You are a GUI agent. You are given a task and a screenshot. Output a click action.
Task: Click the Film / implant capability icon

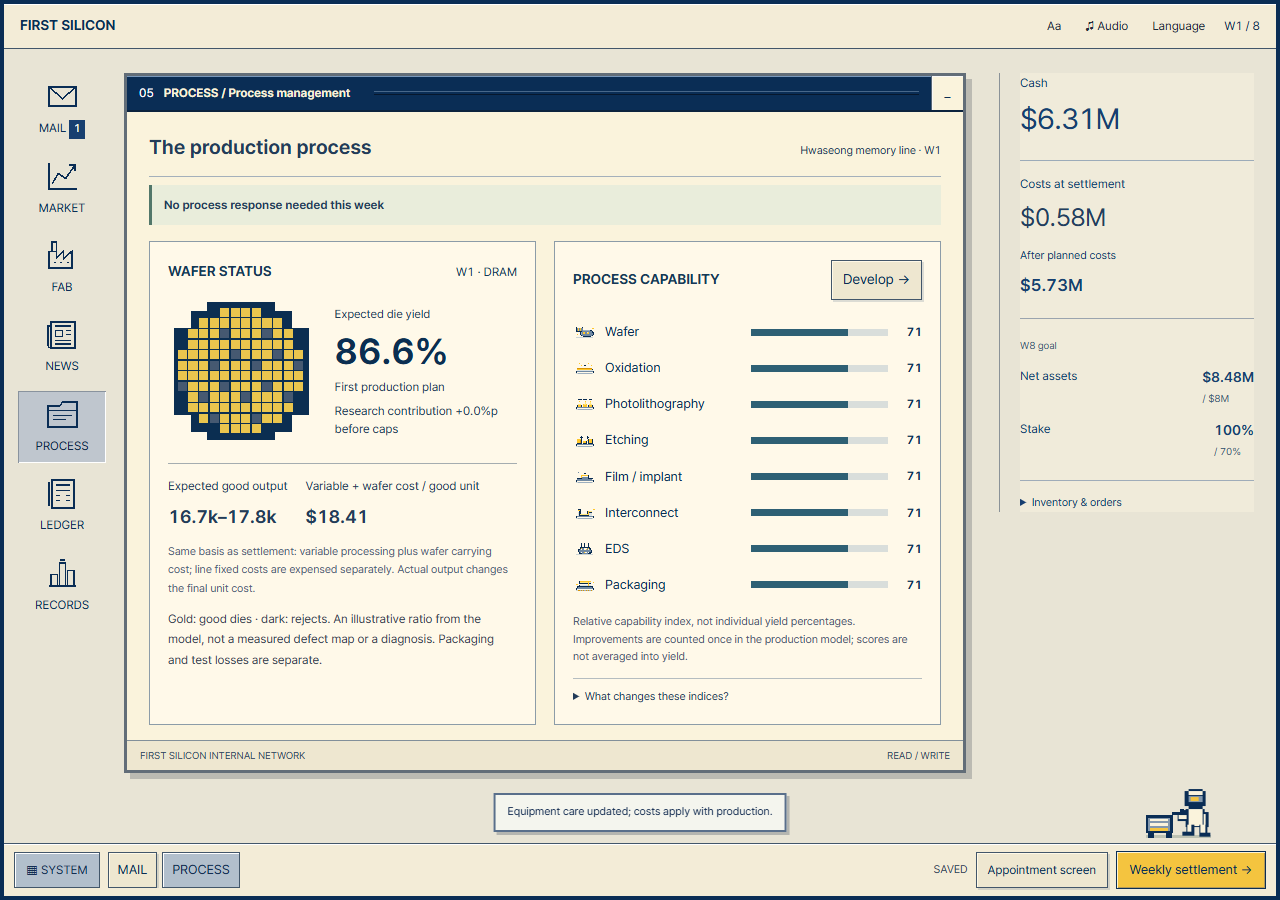(585, 477)
